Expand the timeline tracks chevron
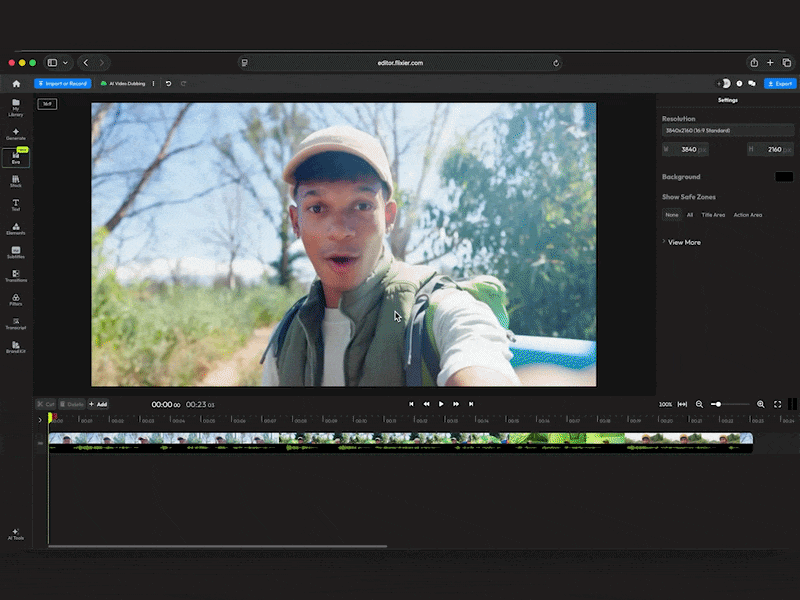The width and height of the screenshot is (800, 600). tap(40, 420)
